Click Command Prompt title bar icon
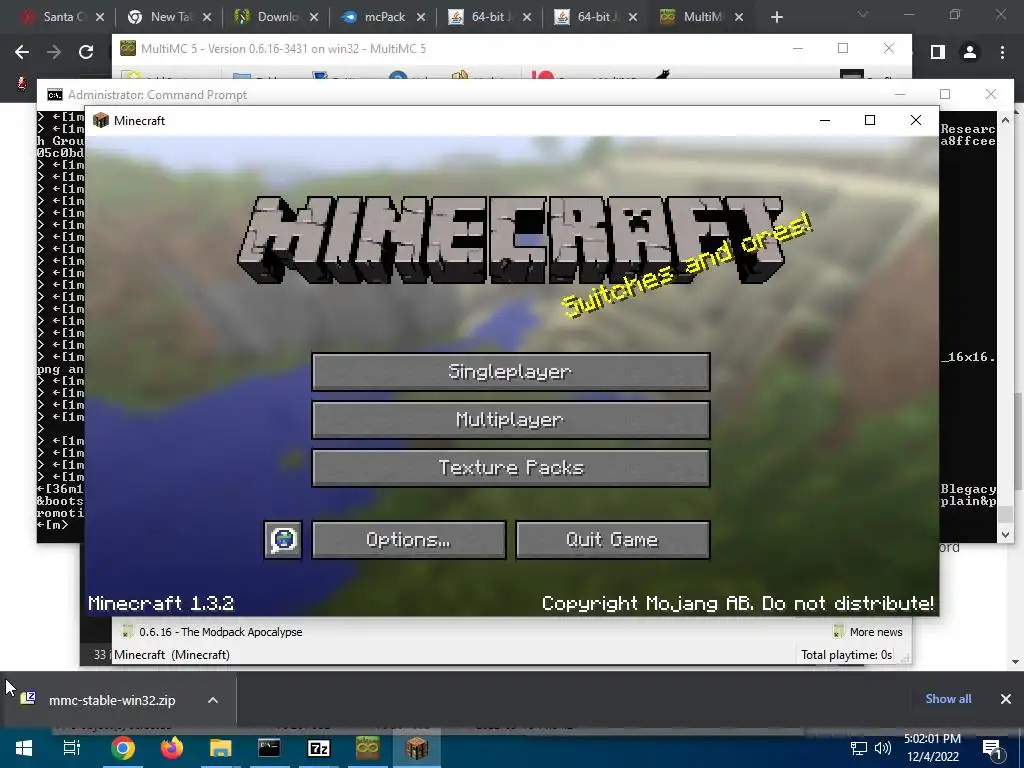This screenshot has height=768, width=1024. pyautogui.click(x=55, y=95)
